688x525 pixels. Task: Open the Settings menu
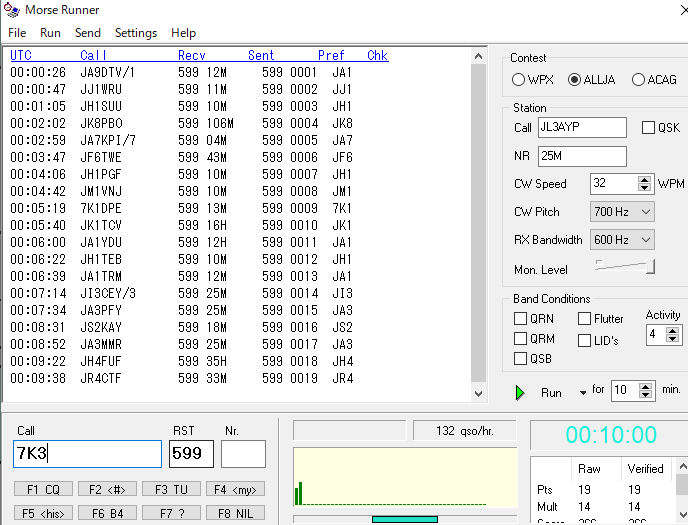[x=136, y=33]
